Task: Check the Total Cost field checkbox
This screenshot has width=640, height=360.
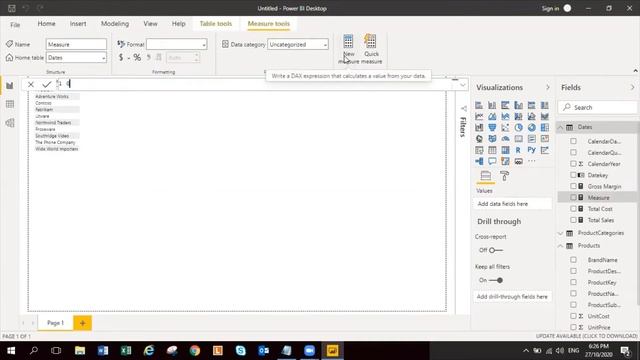Action: 573,209
